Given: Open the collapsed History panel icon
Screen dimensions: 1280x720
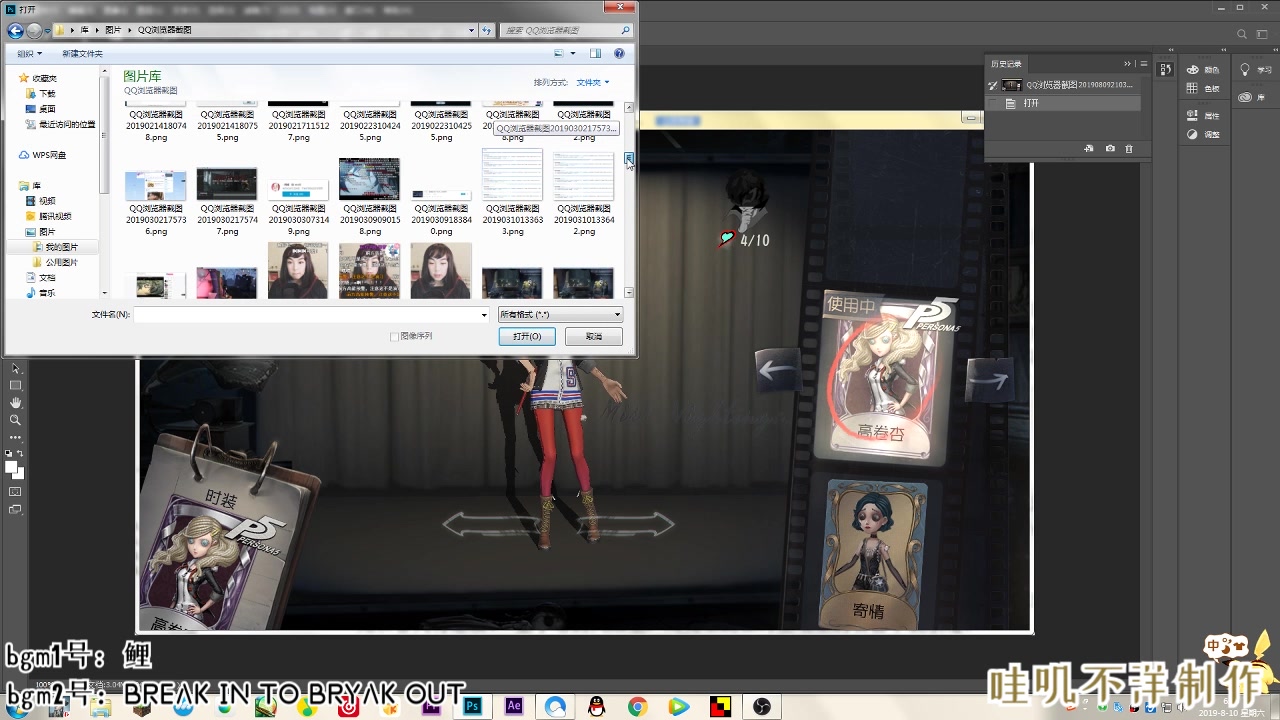Looking at the screenshot, I should tap(1165, 69).
